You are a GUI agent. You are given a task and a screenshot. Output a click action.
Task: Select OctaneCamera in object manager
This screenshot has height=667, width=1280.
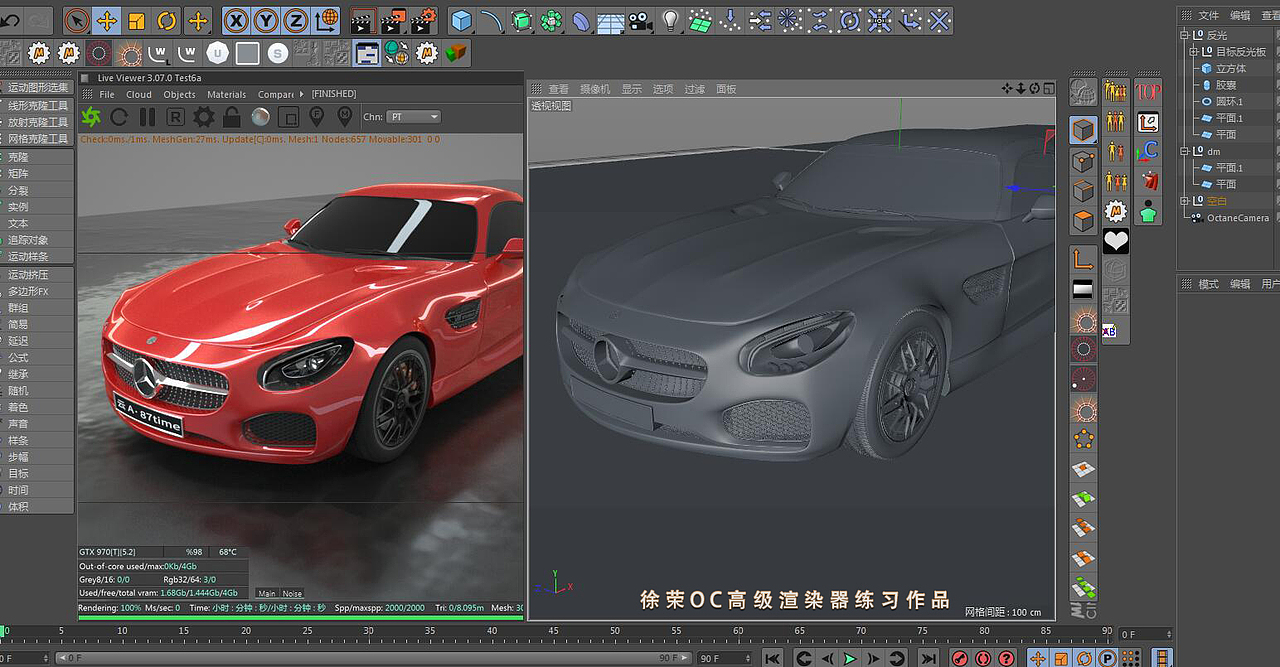(x=1238, y=217)
